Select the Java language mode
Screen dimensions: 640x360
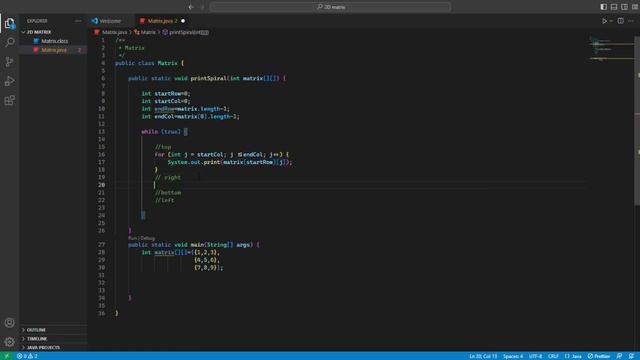(573, 356)
